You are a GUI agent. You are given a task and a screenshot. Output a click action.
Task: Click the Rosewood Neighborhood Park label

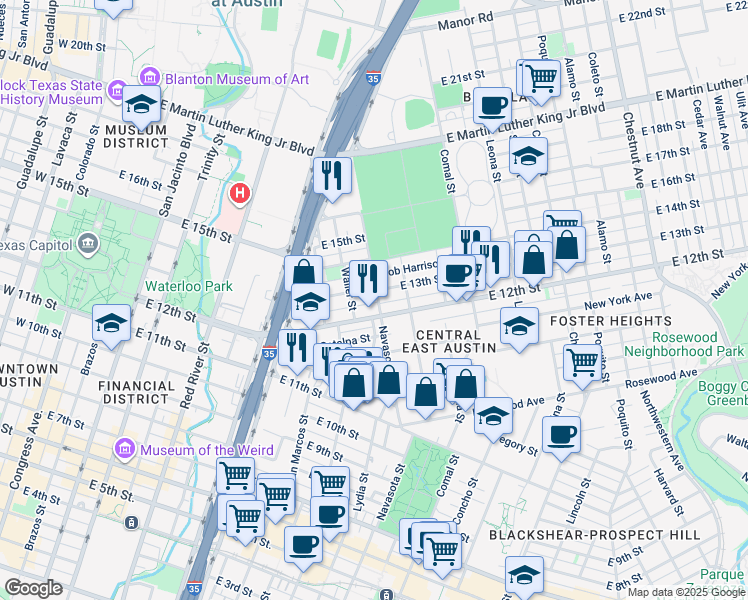pyautogui.click(x=684, y=343)
